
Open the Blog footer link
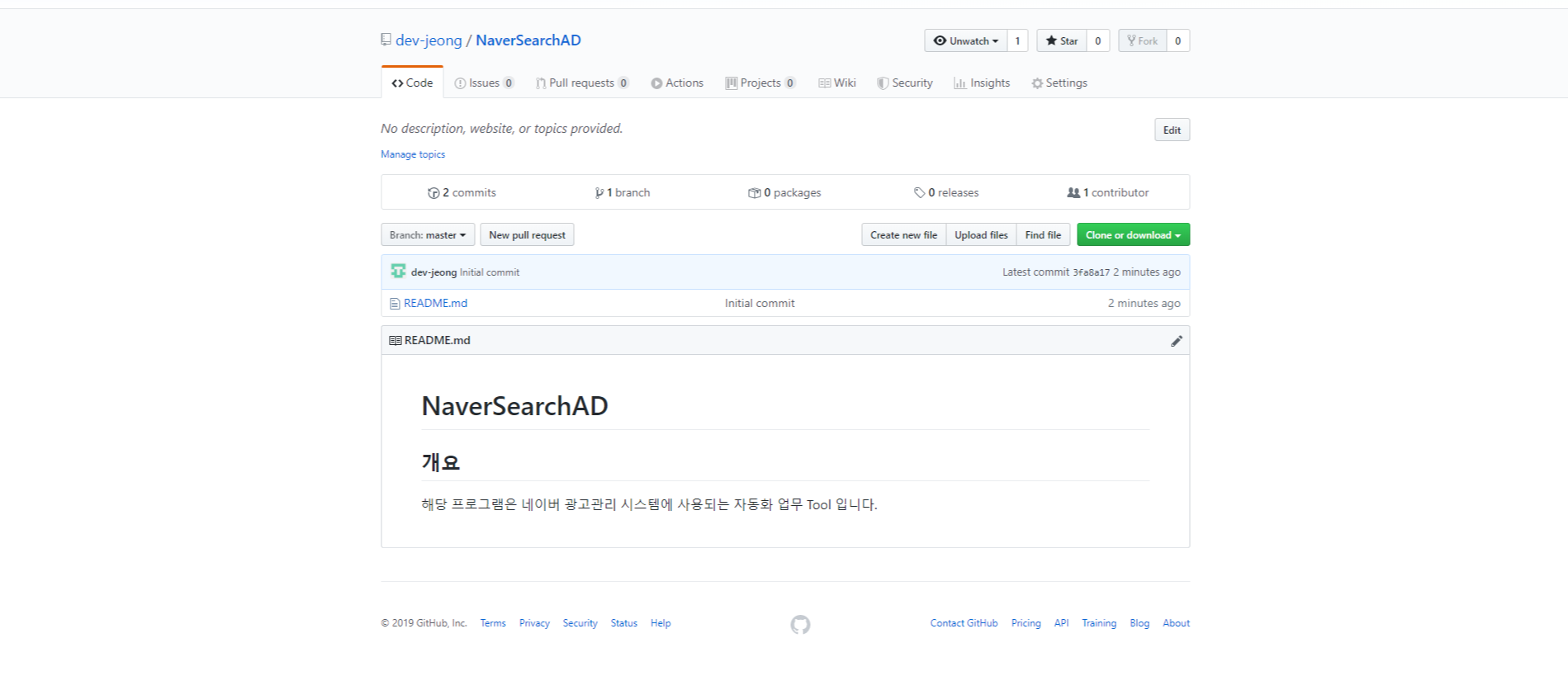(x=1139, y=623)
